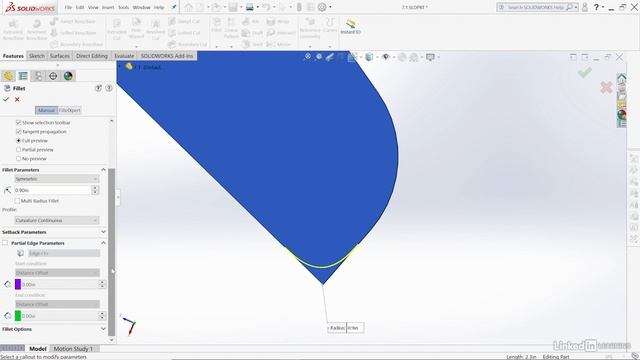The image size is (640, 360).
Task: Click the PropertyManager vertical scrollbar
Action: (111, 251)
